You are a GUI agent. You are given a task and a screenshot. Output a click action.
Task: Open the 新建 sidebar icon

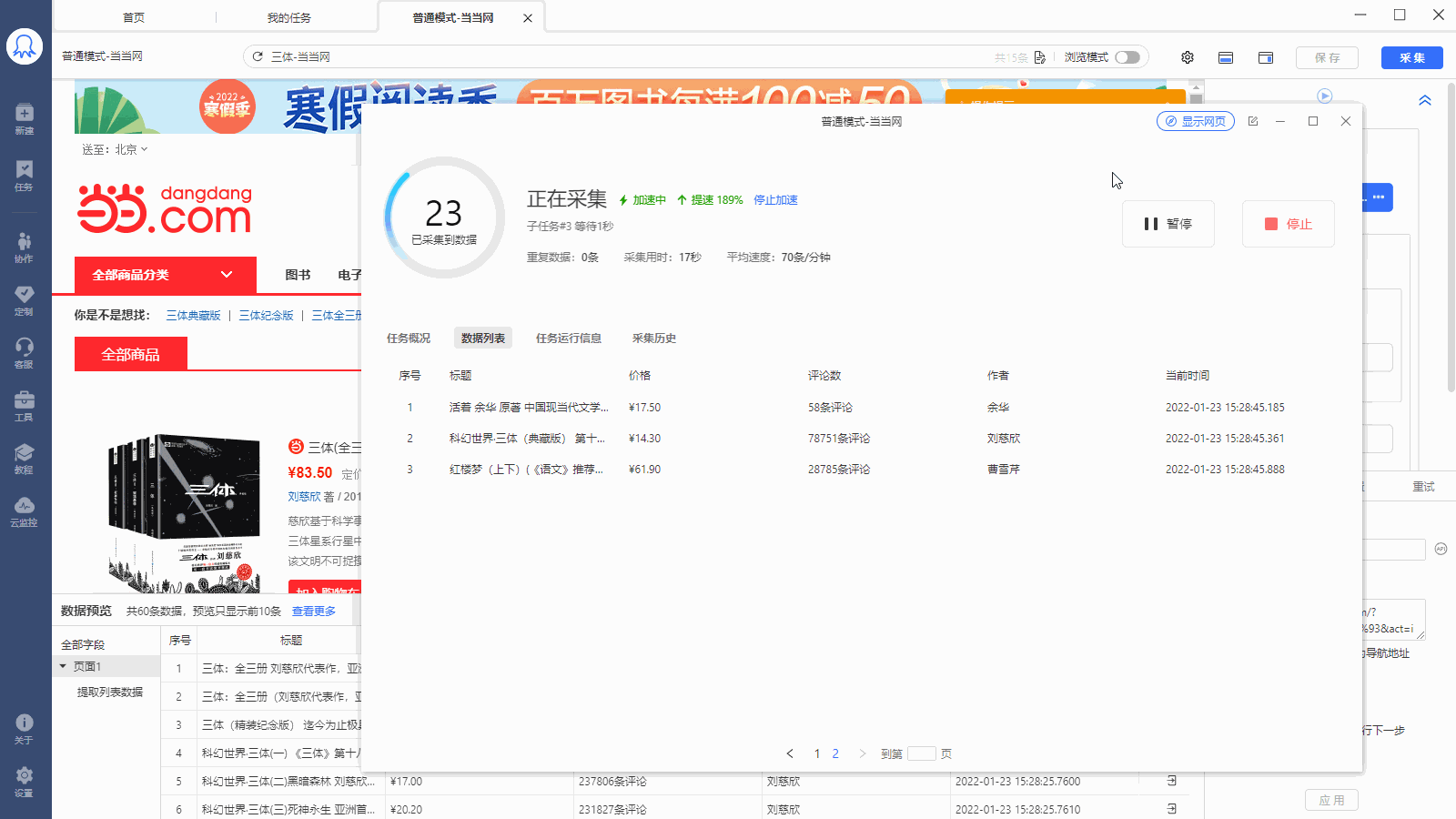click(25, 118)
